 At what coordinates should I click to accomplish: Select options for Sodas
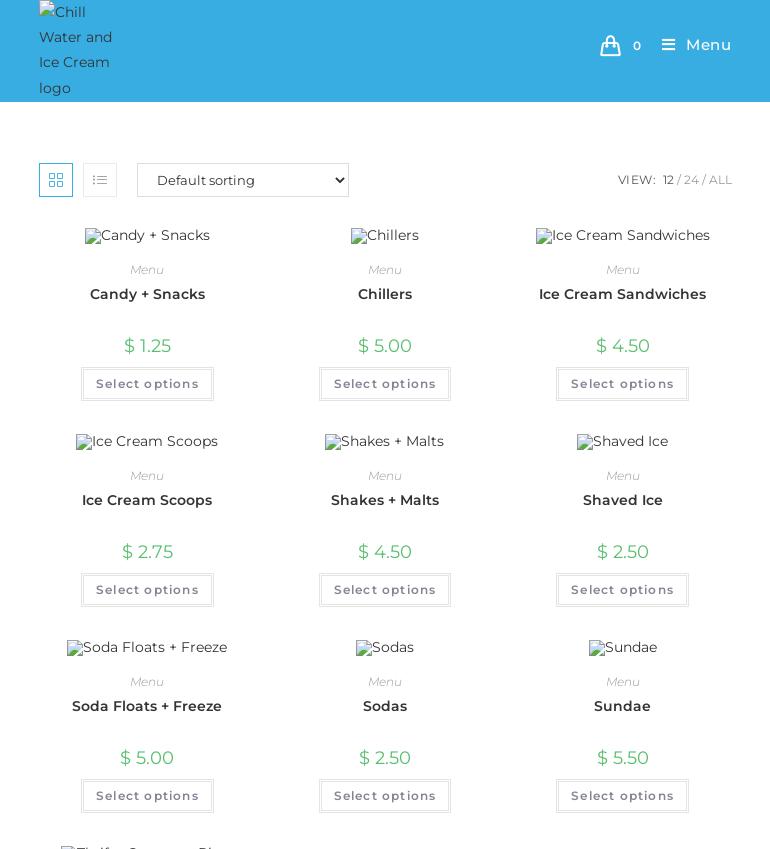pos(385,796)
